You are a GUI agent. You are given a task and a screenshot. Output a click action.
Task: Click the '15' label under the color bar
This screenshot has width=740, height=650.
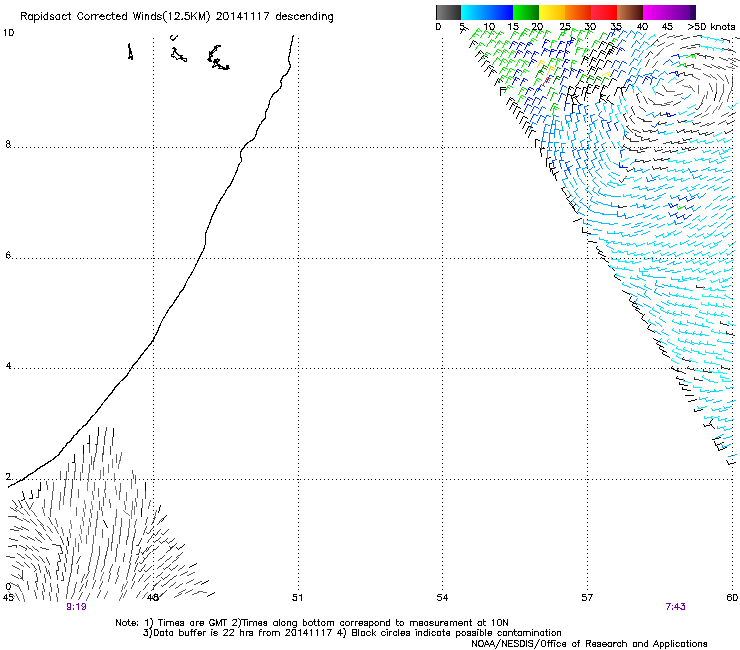click(513, 26)
